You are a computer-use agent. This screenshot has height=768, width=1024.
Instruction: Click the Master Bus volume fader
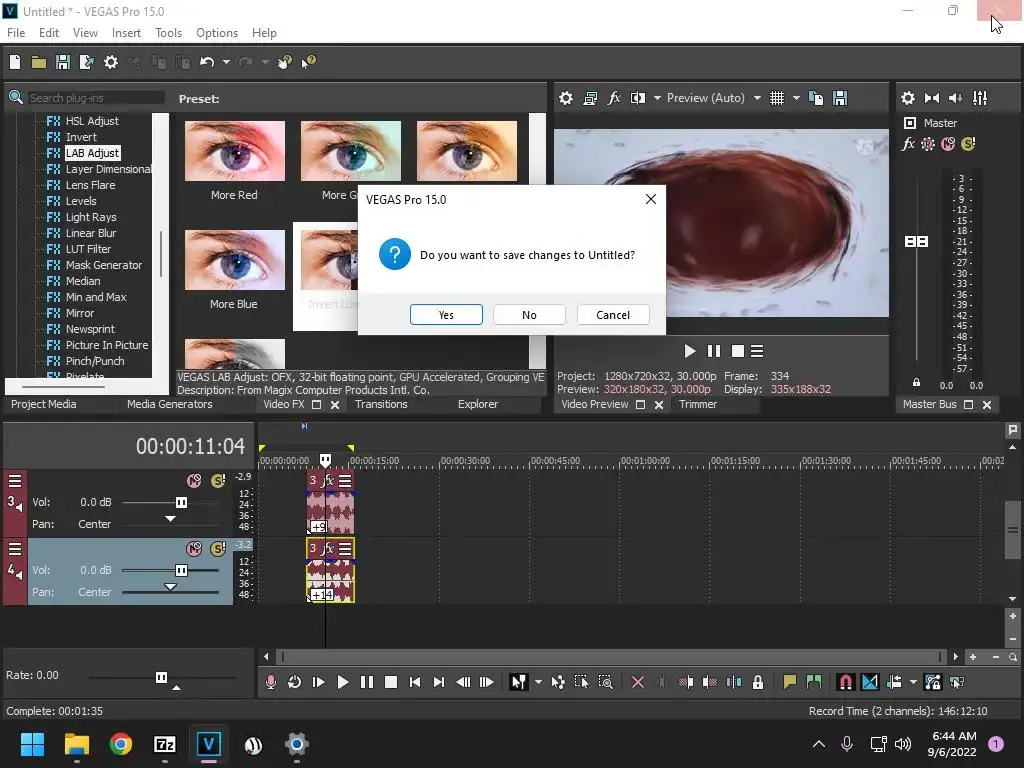click(x=916, y=242)
